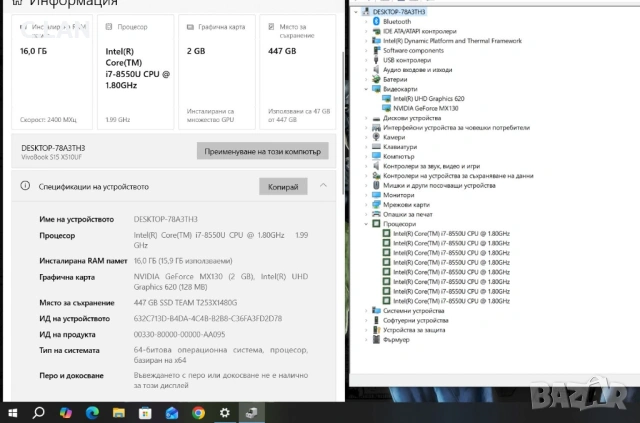The width and height of the screenshot is (640, 423).
Task: Open the Процесор info card
Action: [x=136, y=72]
